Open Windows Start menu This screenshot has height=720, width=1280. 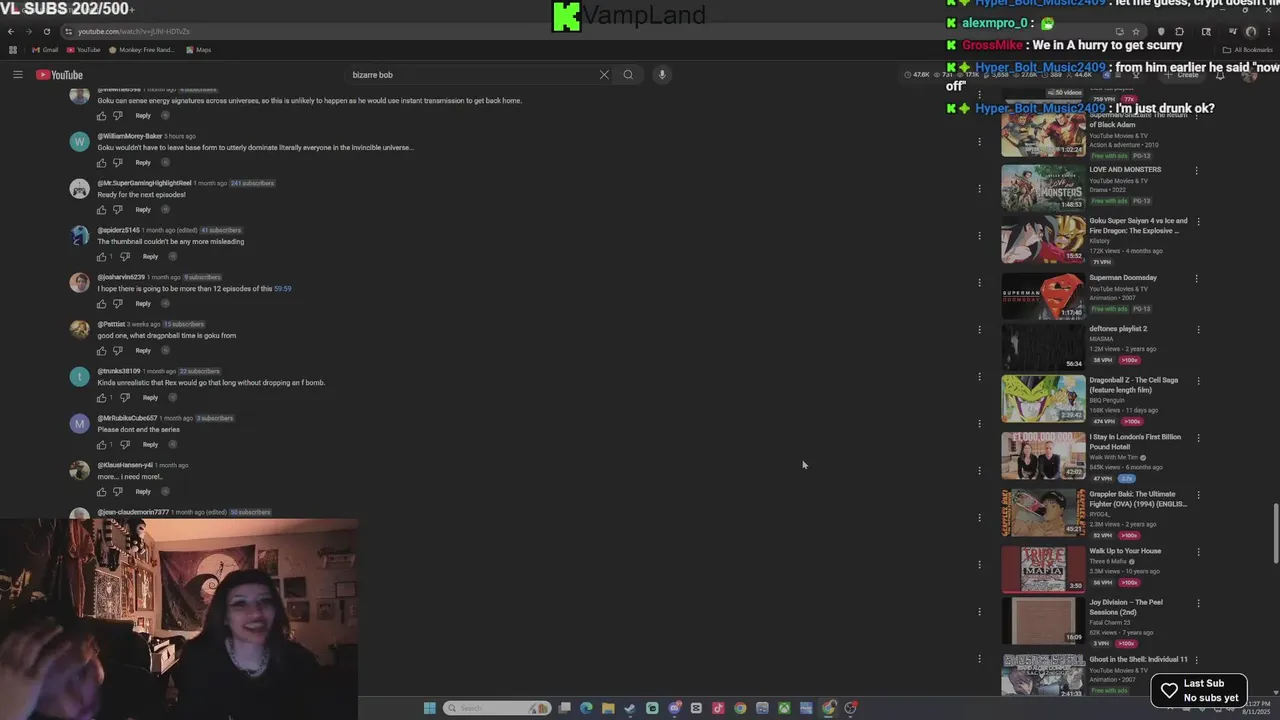pos(430,708)
